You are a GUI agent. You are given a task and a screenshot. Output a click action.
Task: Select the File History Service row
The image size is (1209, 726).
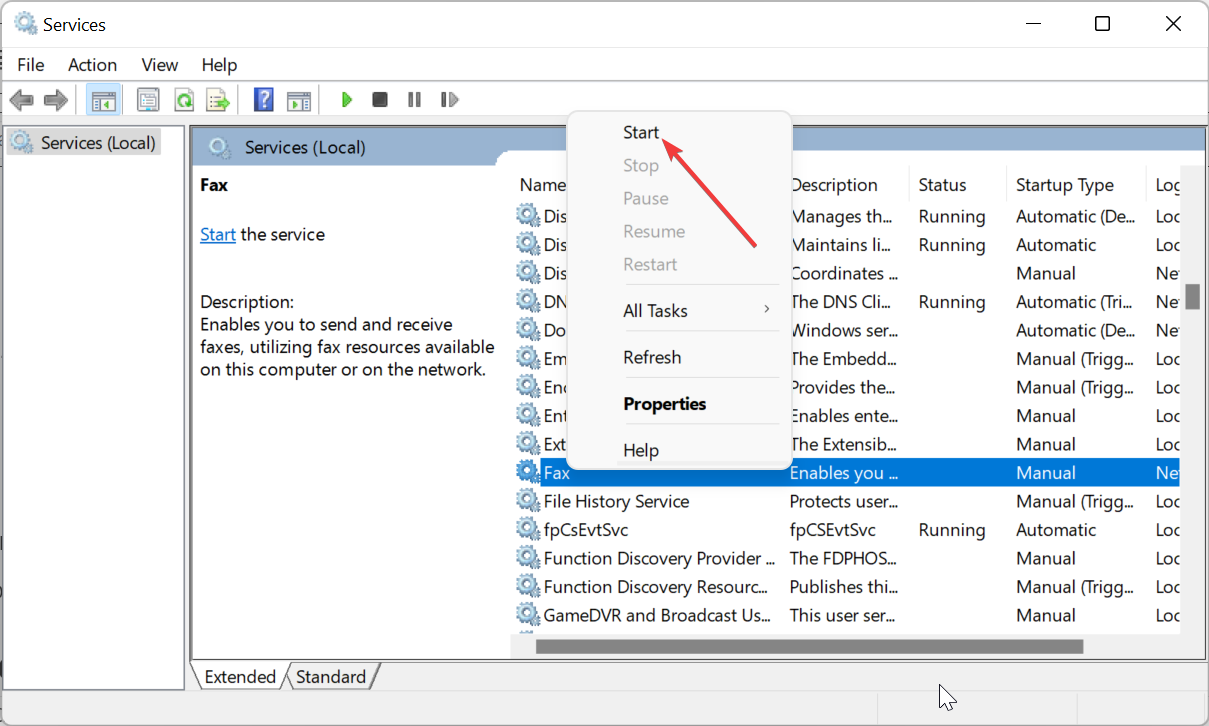pos(847,501)
